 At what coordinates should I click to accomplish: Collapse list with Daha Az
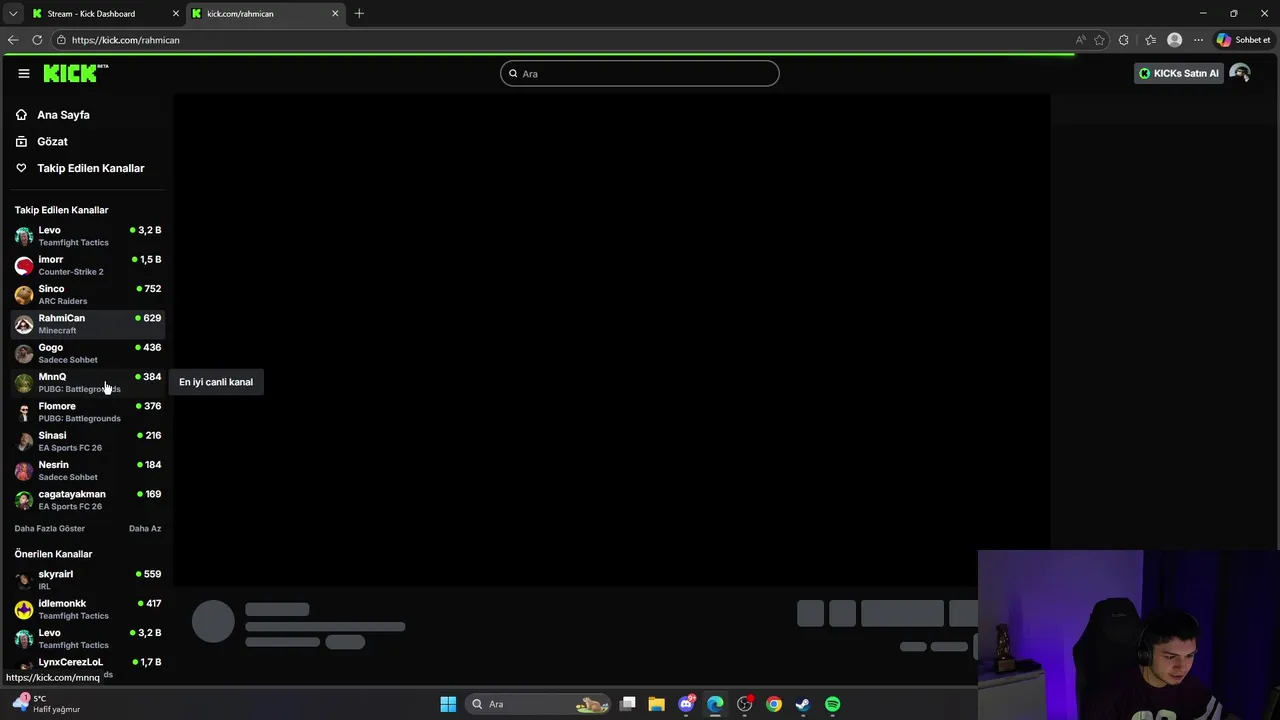click(x=145, y=528)
